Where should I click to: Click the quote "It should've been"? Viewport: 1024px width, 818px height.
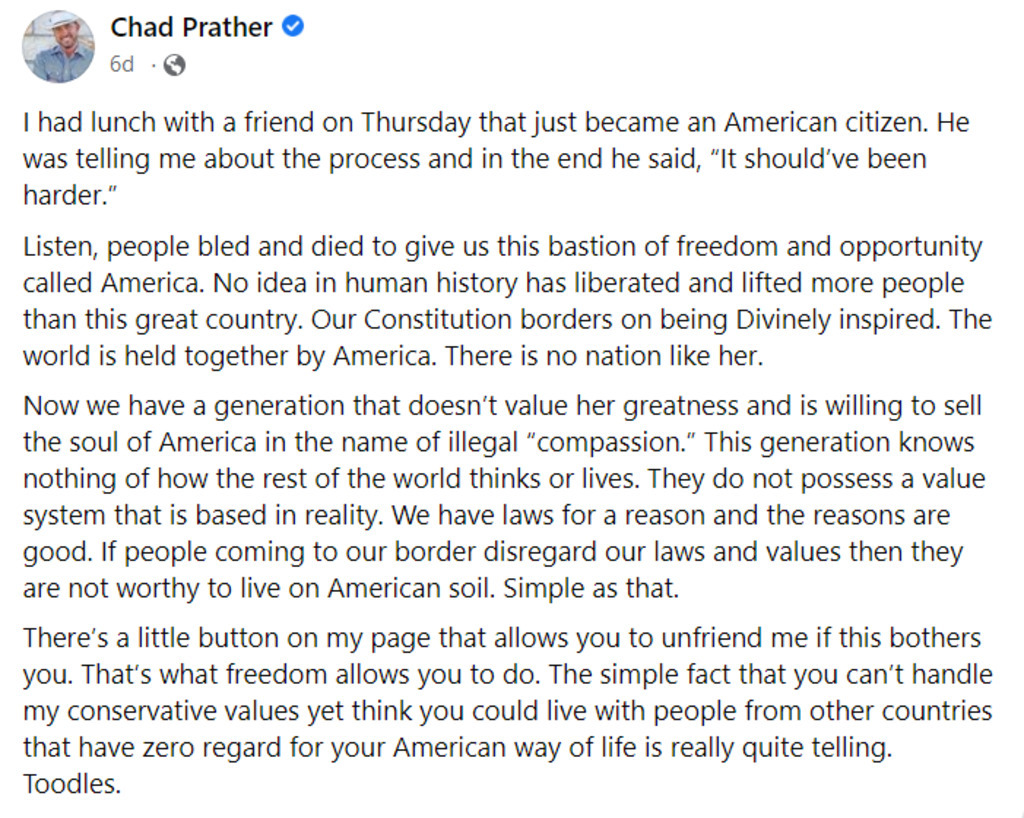coord(817,159)
